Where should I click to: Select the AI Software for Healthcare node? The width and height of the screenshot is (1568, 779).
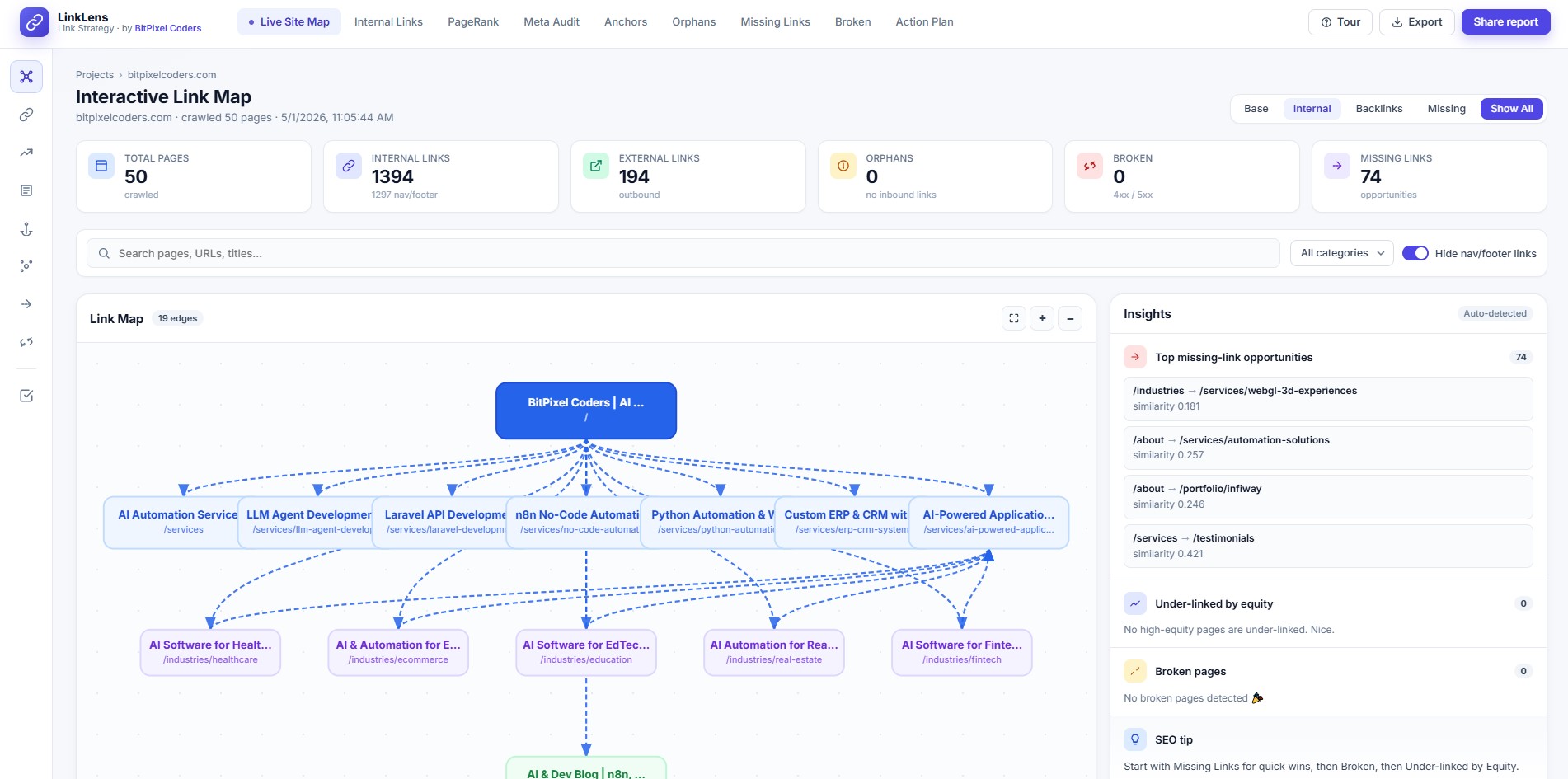(210, 653)
